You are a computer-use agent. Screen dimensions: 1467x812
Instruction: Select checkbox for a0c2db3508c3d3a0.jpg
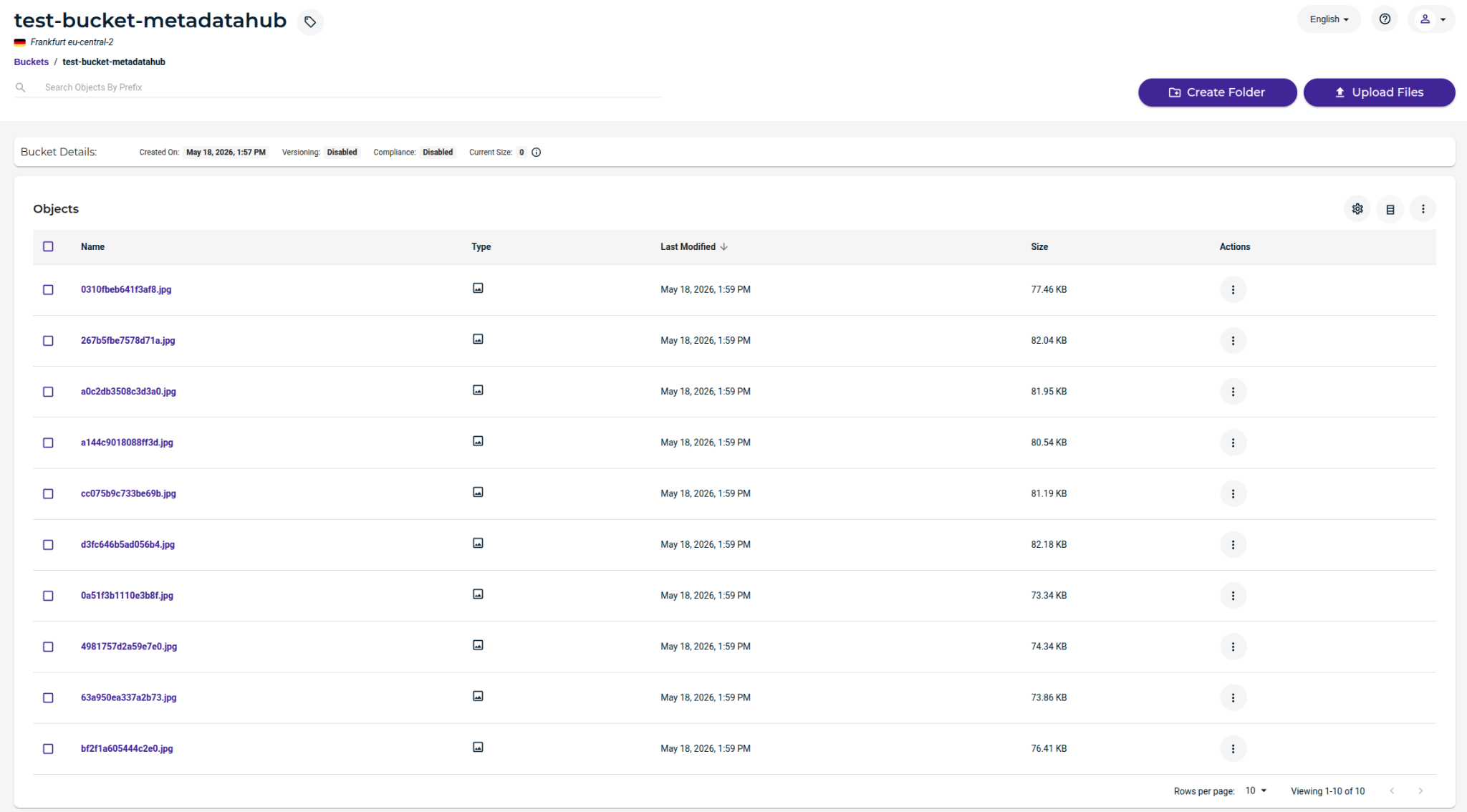click(48, 392)
